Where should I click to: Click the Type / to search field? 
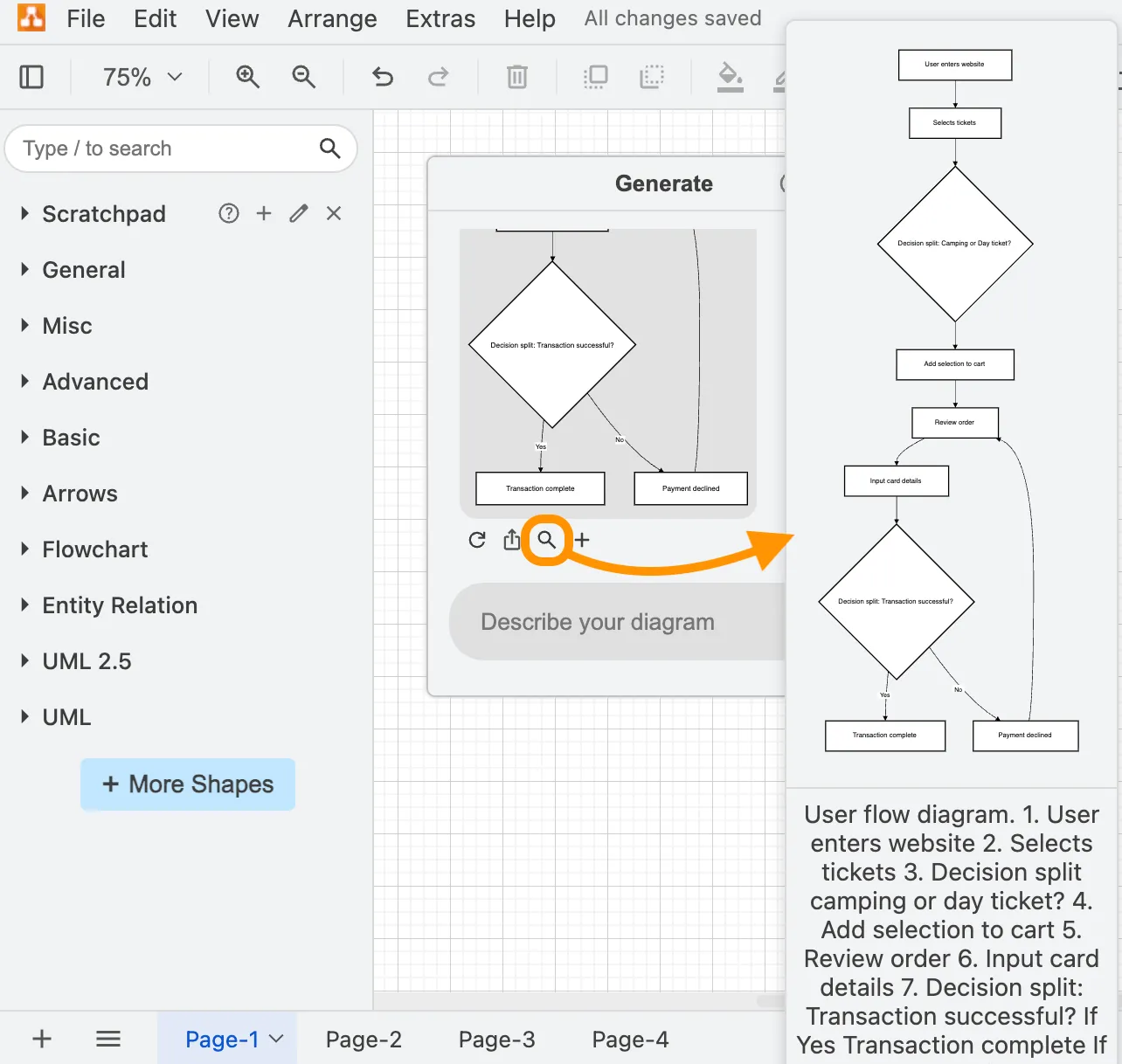tap(181, 149)
